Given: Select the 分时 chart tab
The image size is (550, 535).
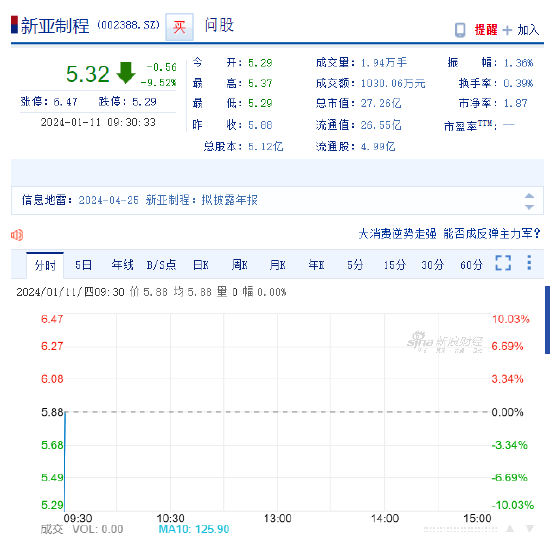Looking at the screenshot, I should point(45,265).
